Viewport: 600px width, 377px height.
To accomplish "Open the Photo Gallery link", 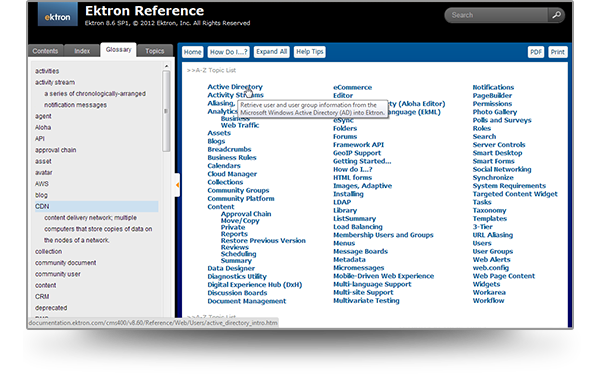I will [495, 112].
